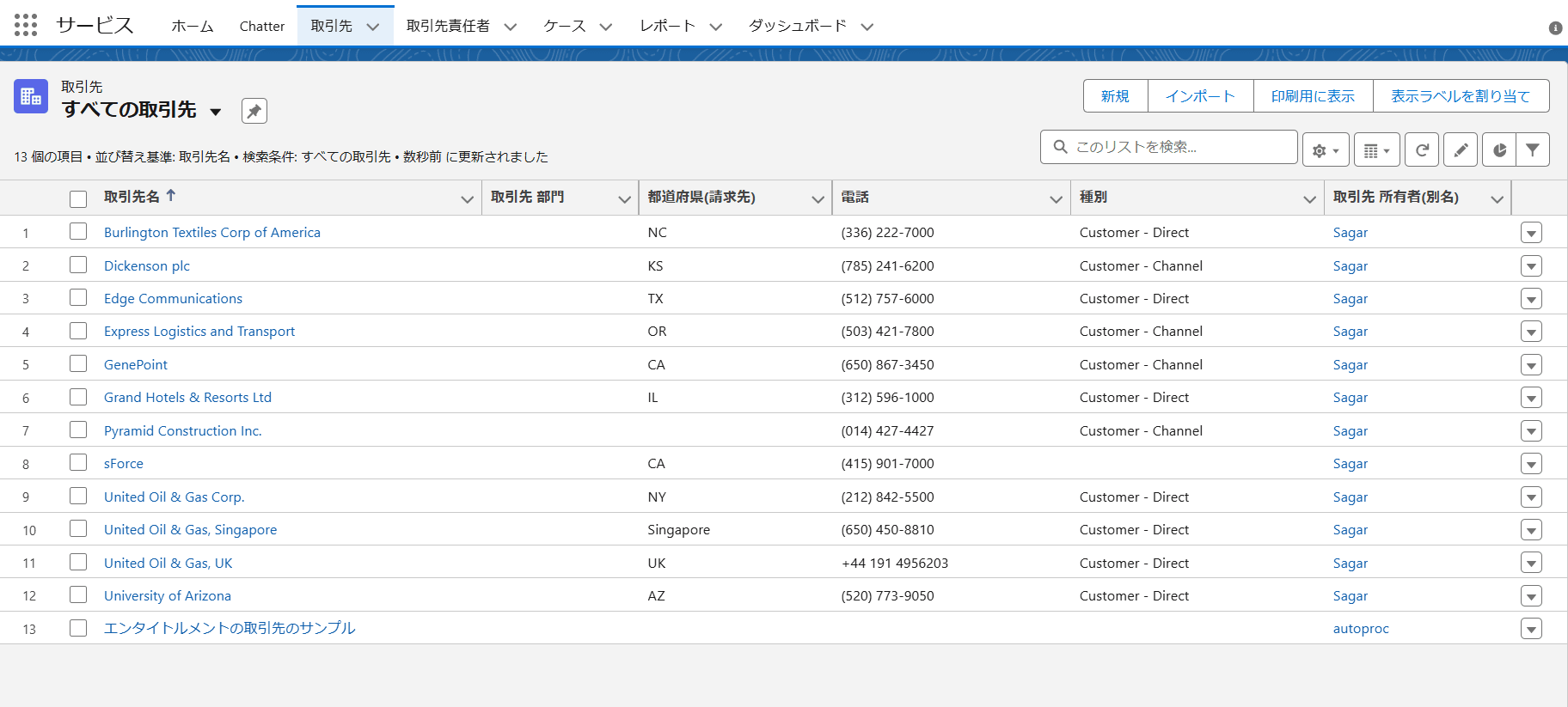Refresh the list view

[x=1422, y=149]
